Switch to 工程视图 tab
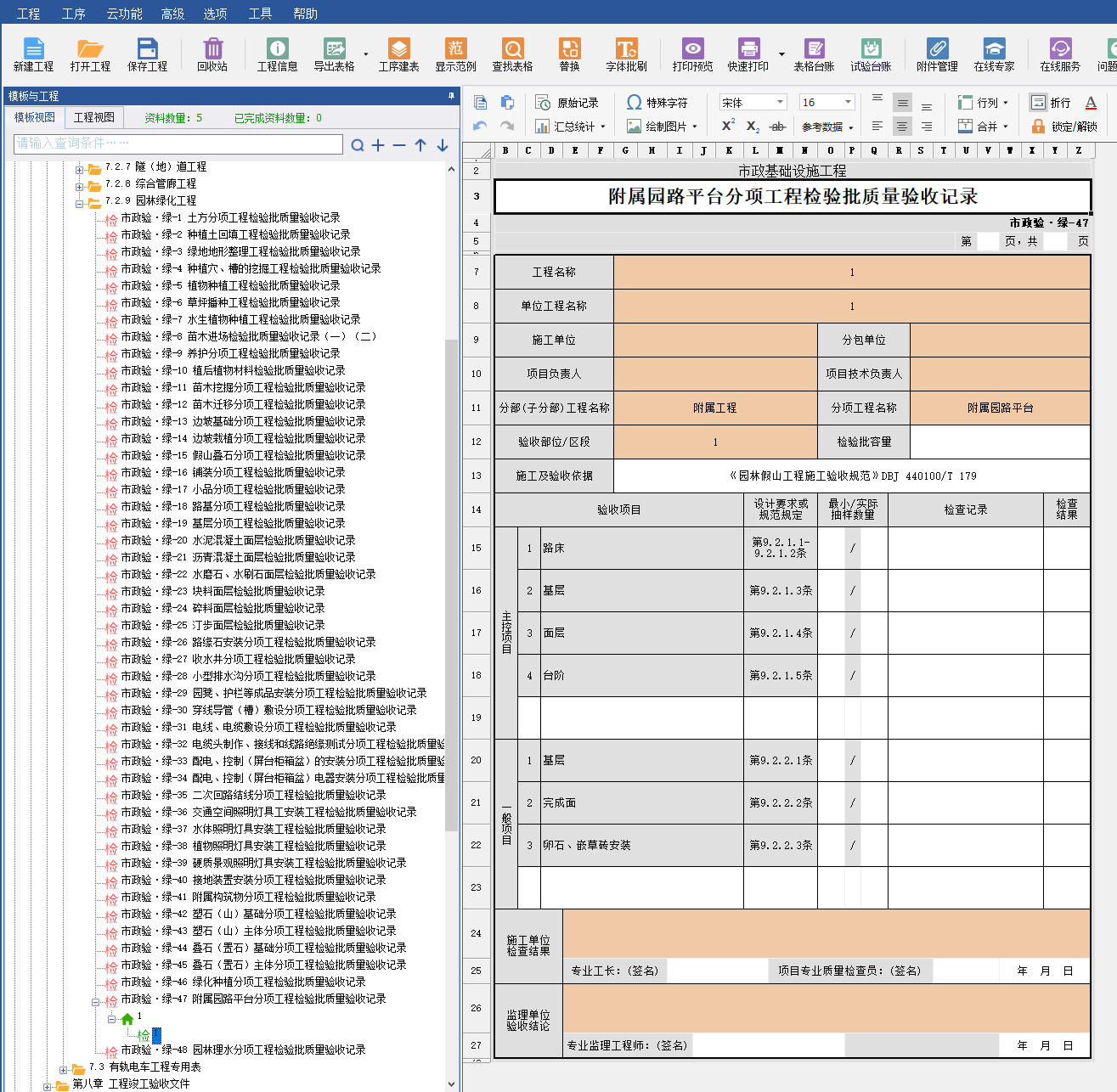Viewport: 1117px width, 1092px height. tap(94, 117)
